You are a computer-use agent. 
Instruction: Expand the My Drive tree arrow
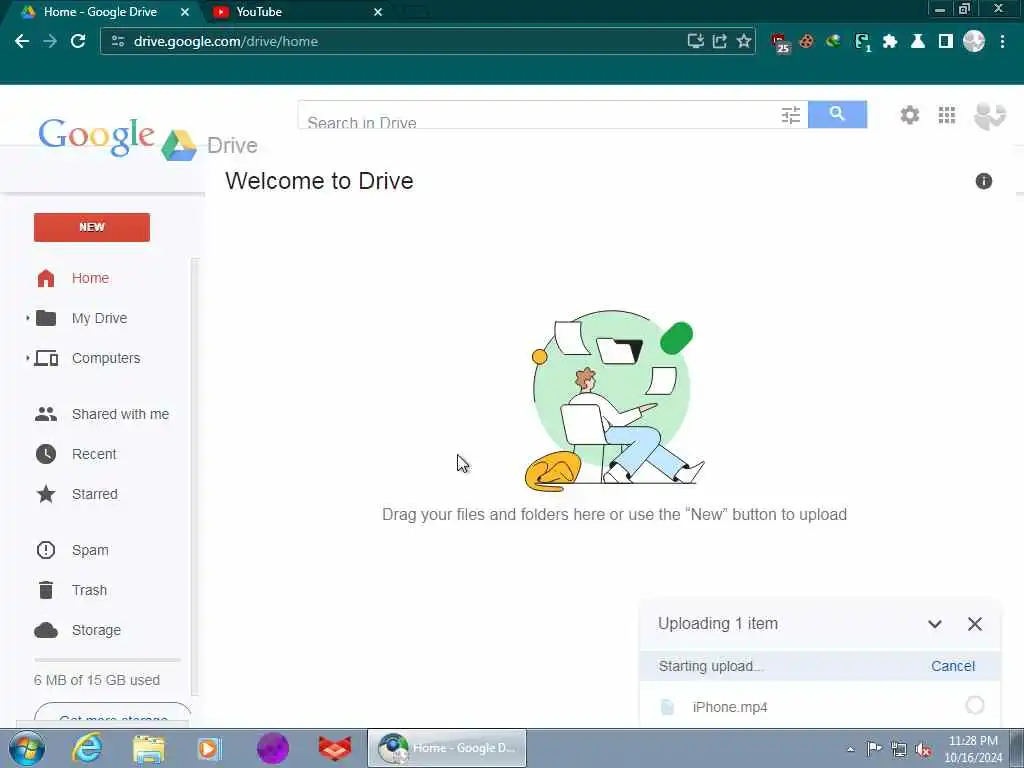[27, 318]
